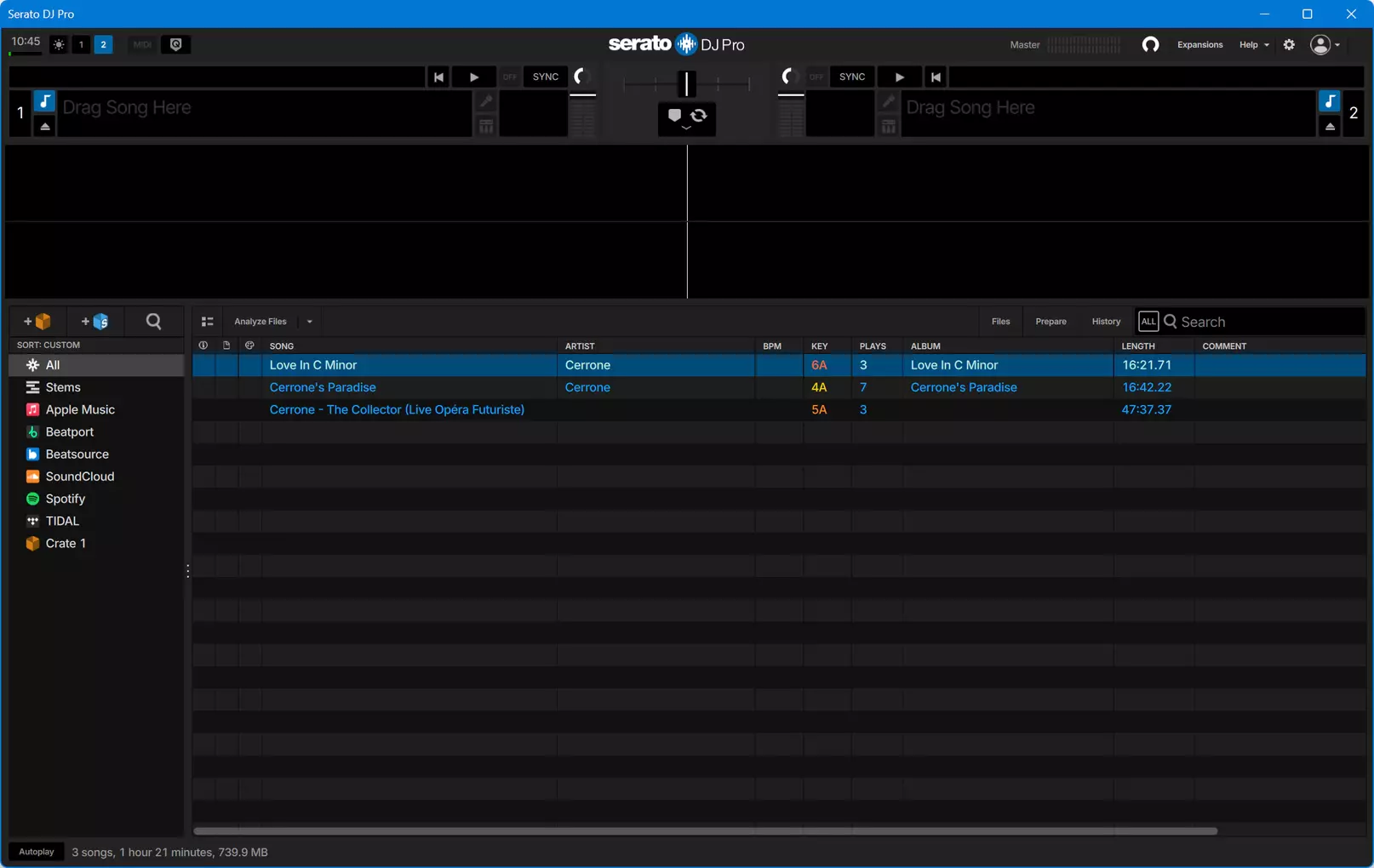Viewport: 1374px width, 868px height.
Task: Click the status icon column header
Action: [x=203, y=345]
